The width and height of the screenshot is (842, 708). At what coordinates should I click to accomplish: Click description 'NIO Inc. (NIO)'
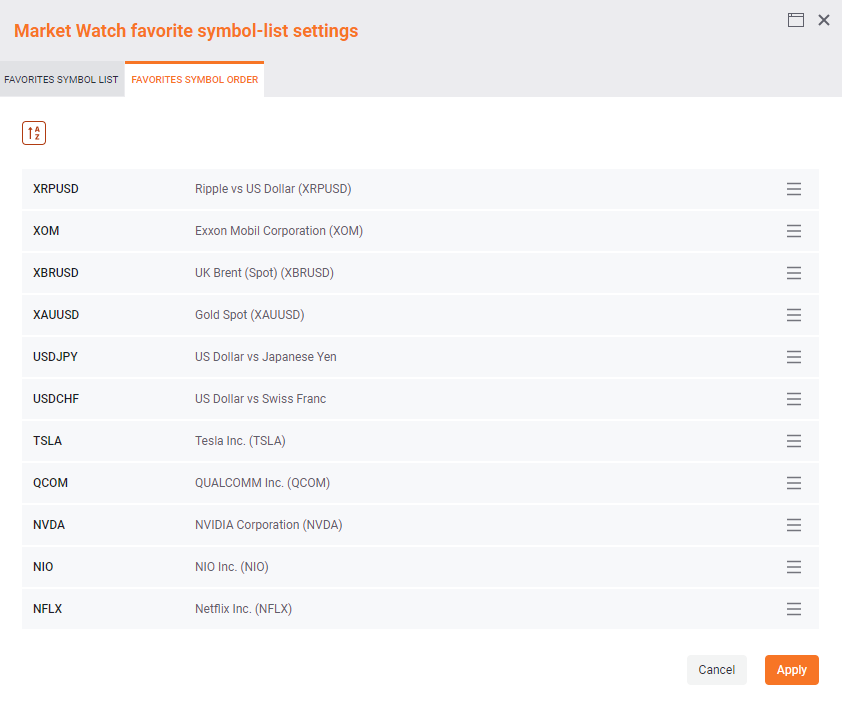coord(231,567)
